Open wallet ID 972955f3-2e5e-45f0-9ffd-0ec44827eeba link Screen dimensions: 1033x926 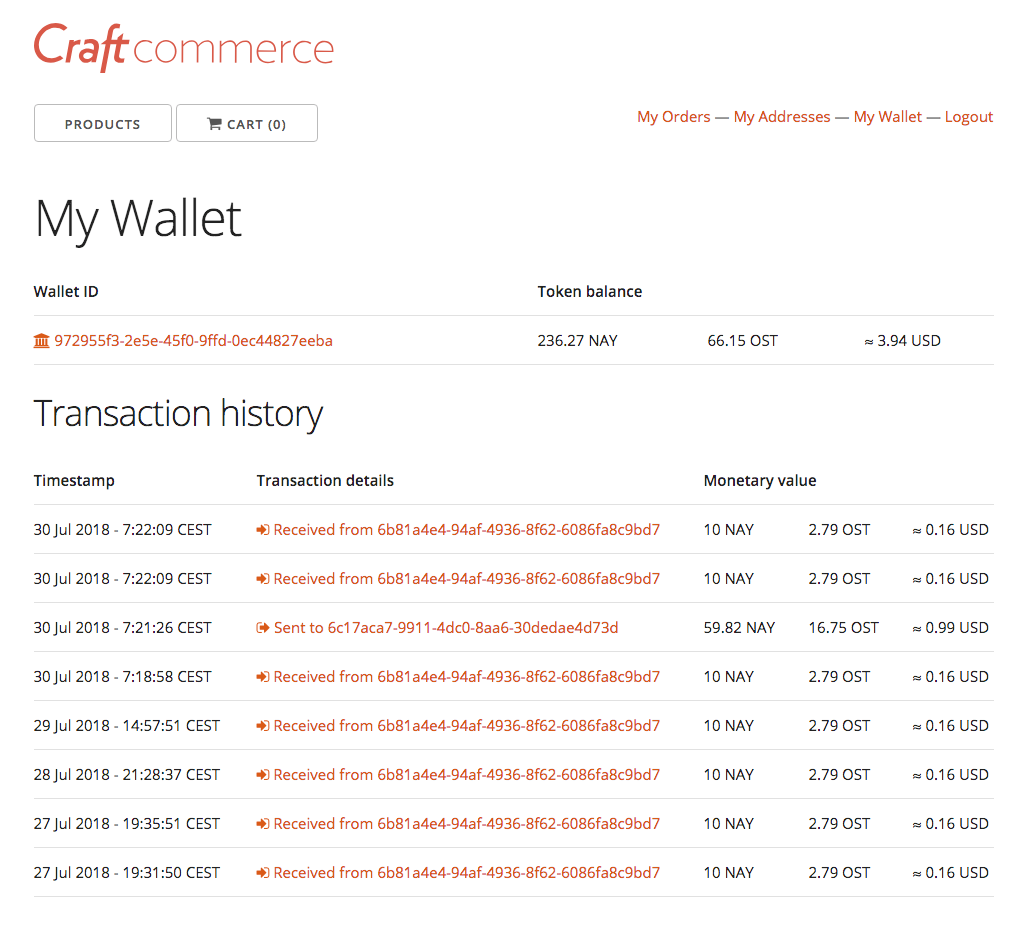point(193,340)
